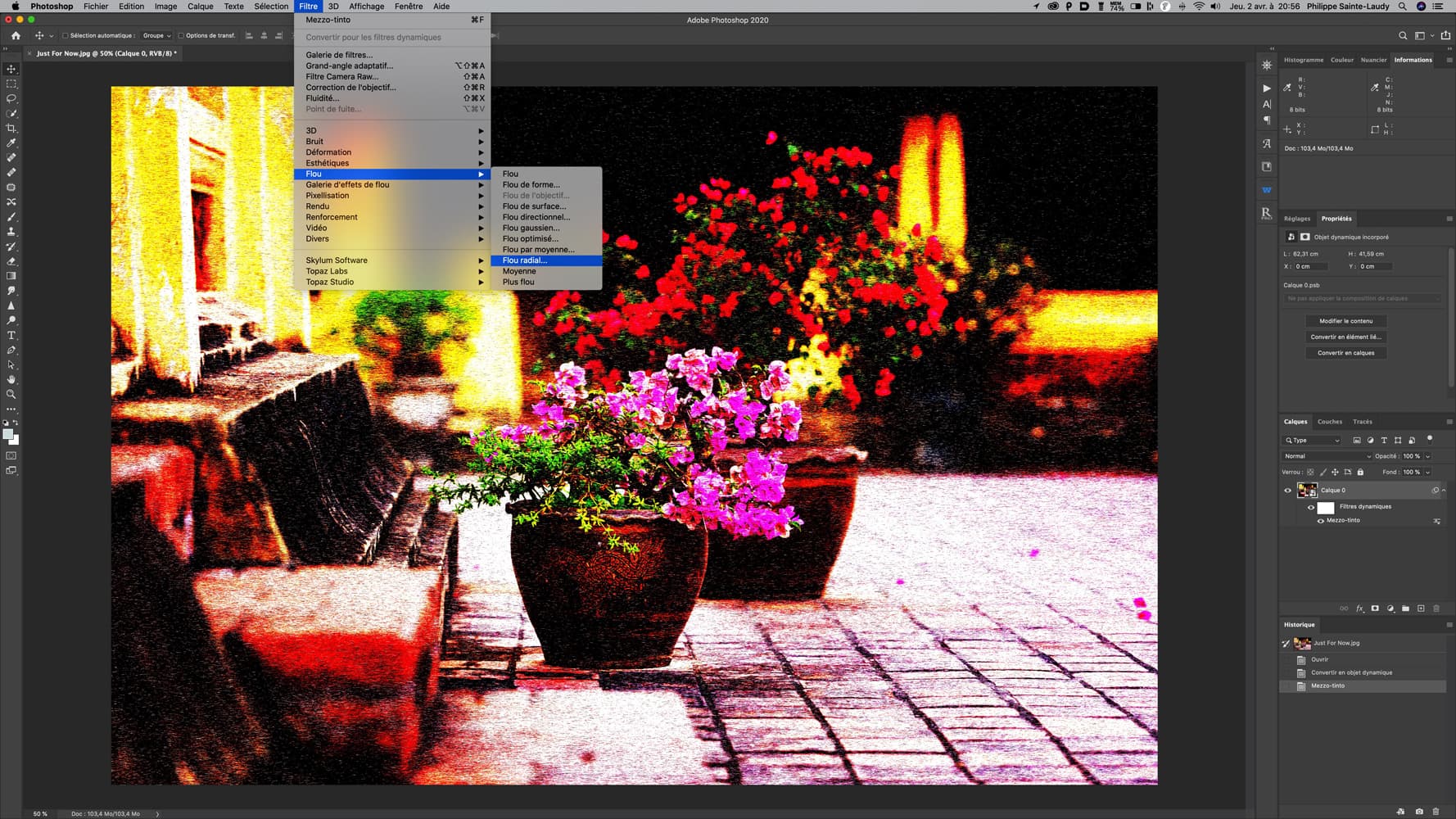Select the Crop tool in the toolbar
This screenshot has height=819, width=1456.
coord(11,129)
